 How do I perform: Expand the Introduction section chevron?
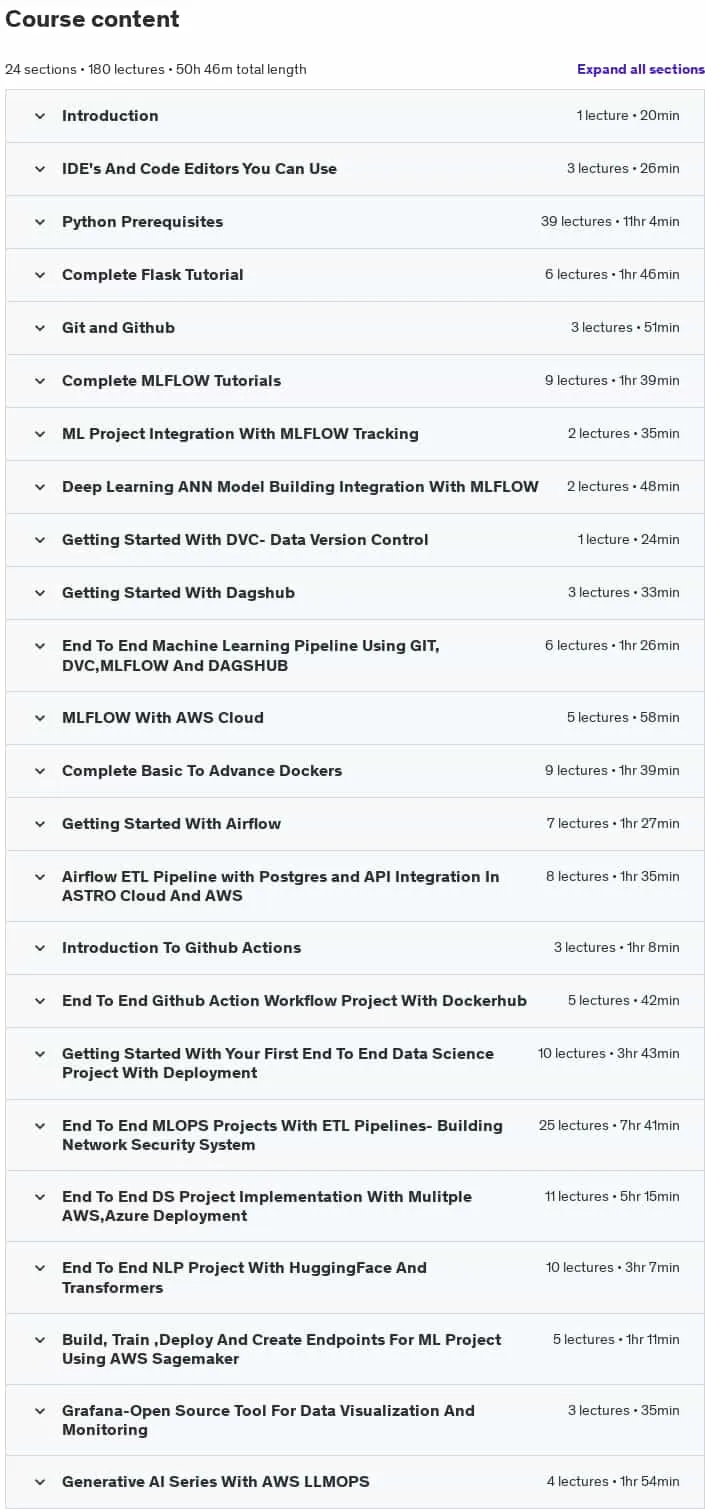40,116
